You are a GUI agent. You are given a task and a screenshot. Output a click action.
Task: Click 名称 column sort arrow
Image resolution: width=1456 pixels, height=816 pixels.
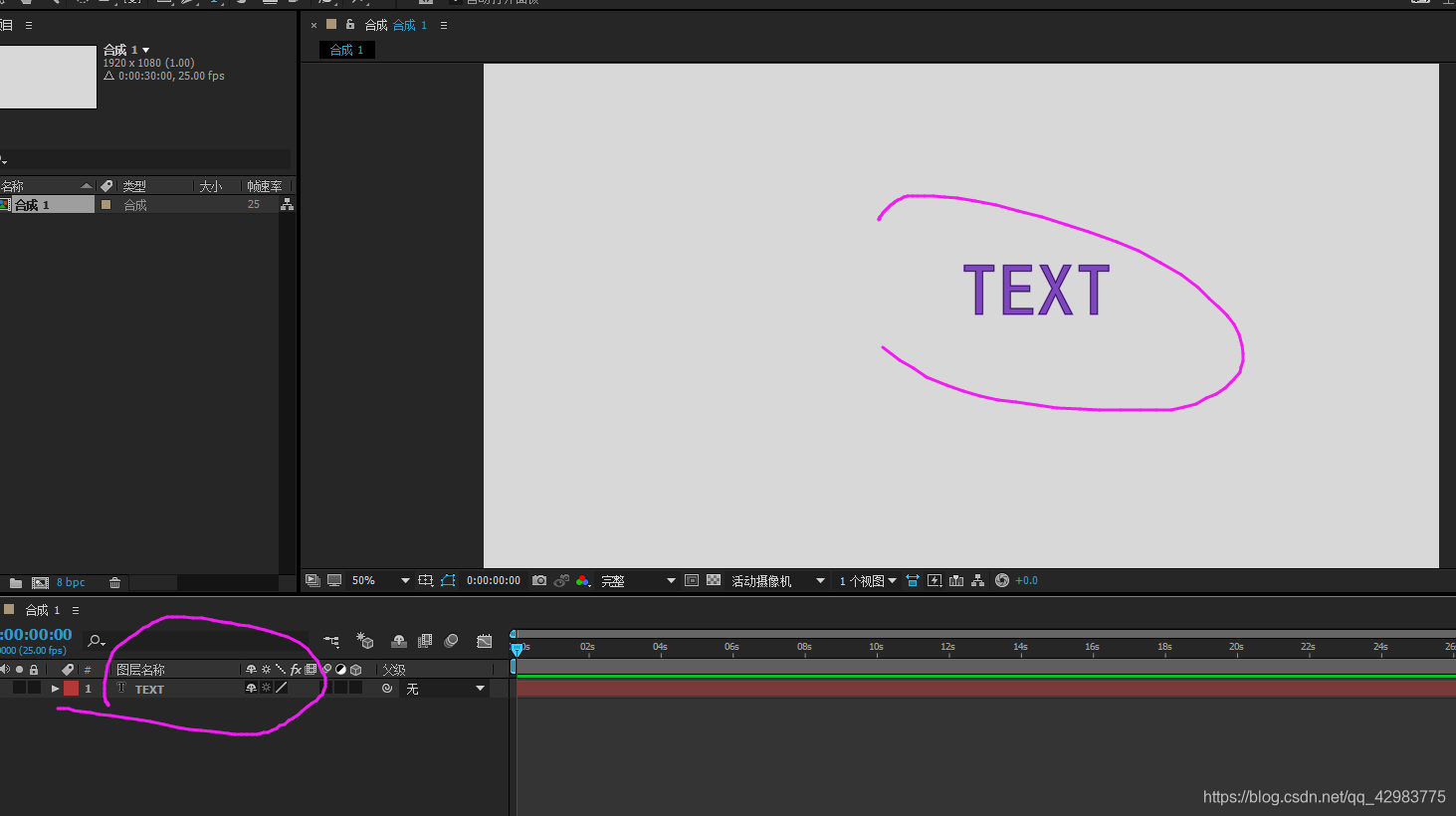tap(86, 186)
